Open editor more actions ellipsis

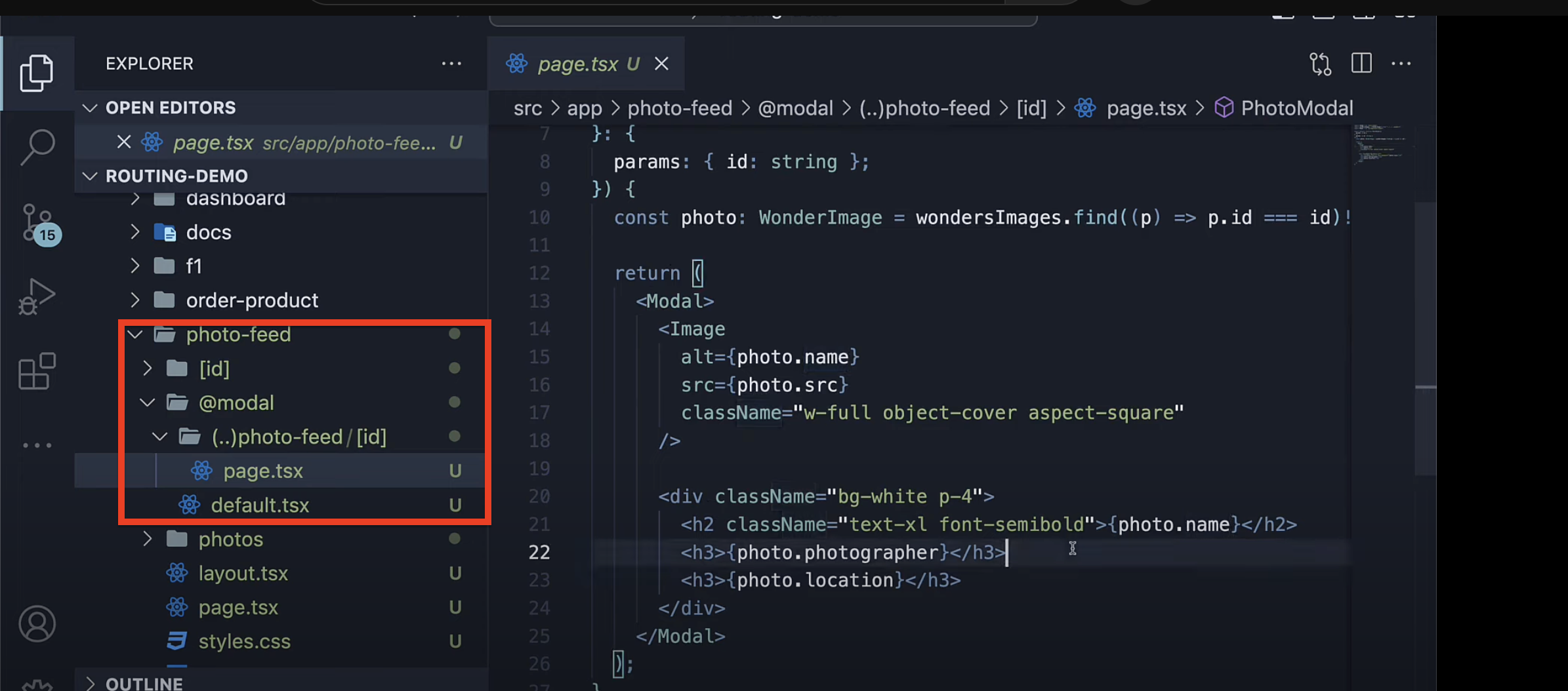(1401, 64)
